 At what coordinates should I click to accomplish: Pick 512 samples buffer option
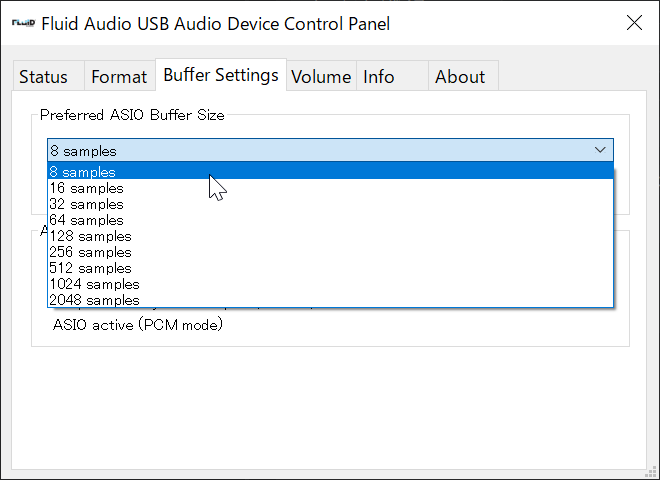point(330,268)
